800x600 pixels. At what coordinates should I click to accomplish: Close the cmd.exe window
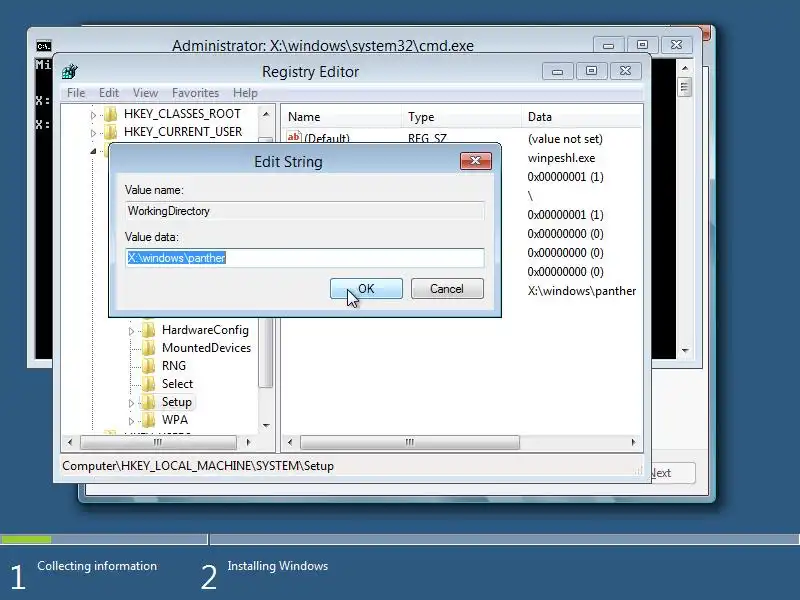[676, 45]
